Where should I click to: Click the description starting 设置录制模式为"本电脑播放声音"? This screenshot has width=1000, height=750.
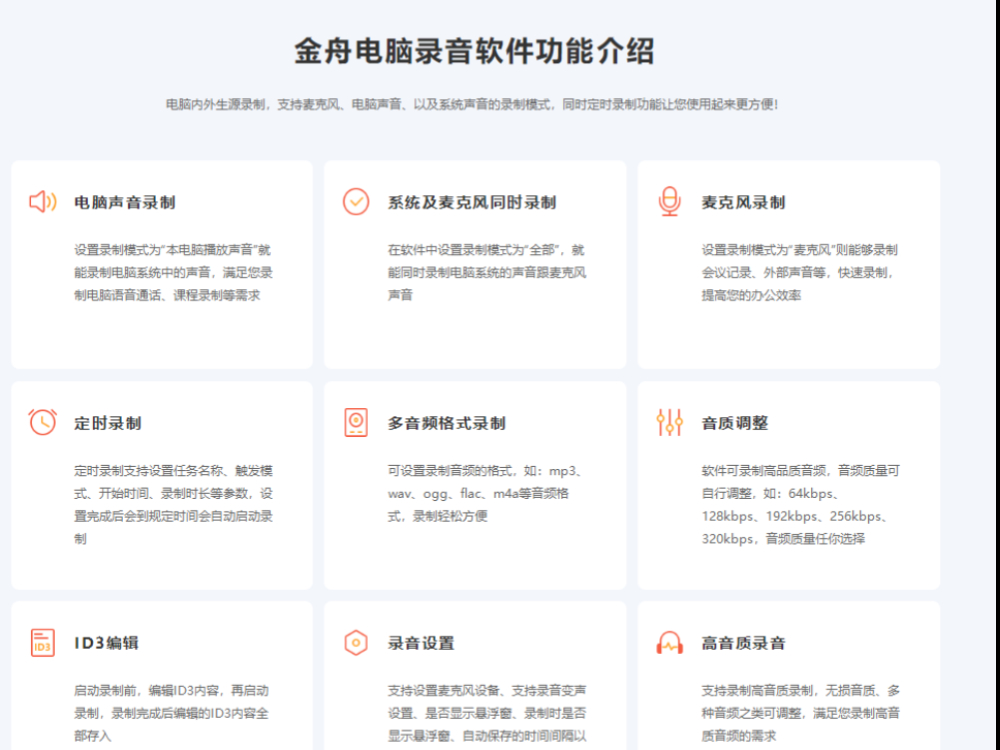173,272
